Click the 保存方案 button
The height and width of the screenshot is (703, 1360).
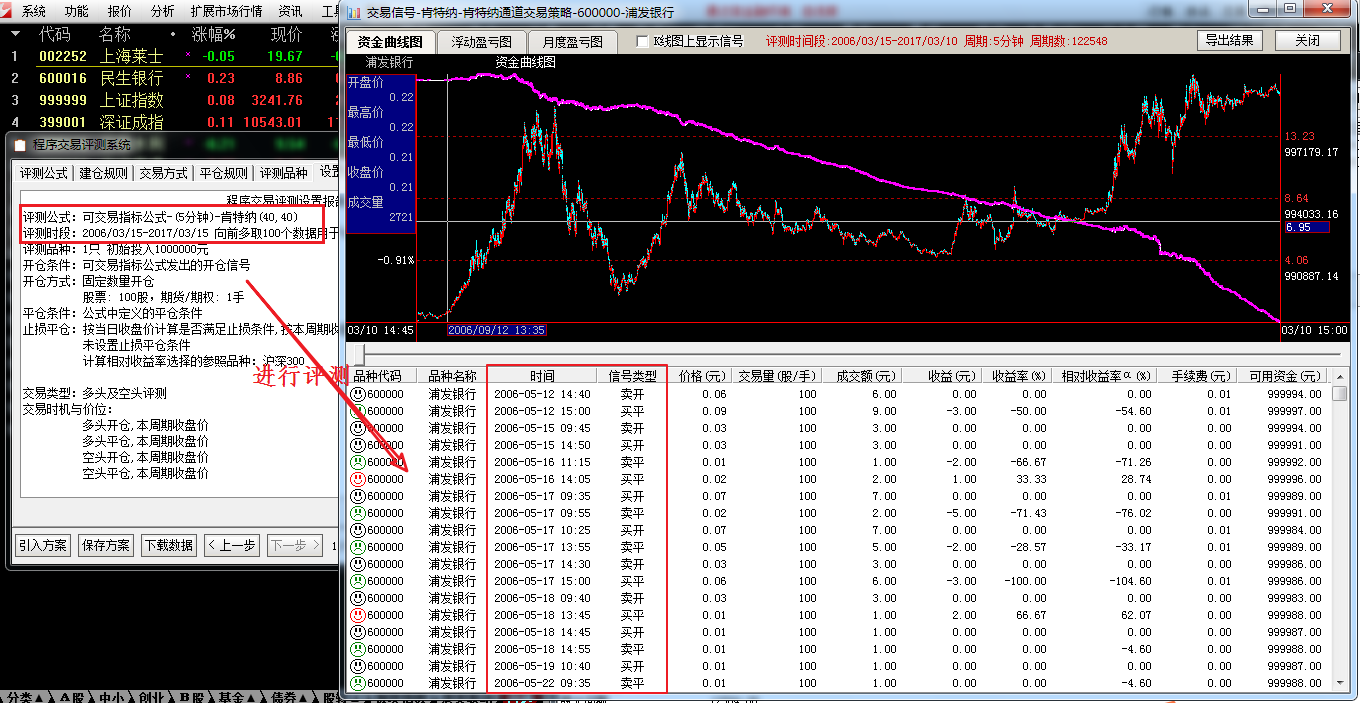pos(106,545)
